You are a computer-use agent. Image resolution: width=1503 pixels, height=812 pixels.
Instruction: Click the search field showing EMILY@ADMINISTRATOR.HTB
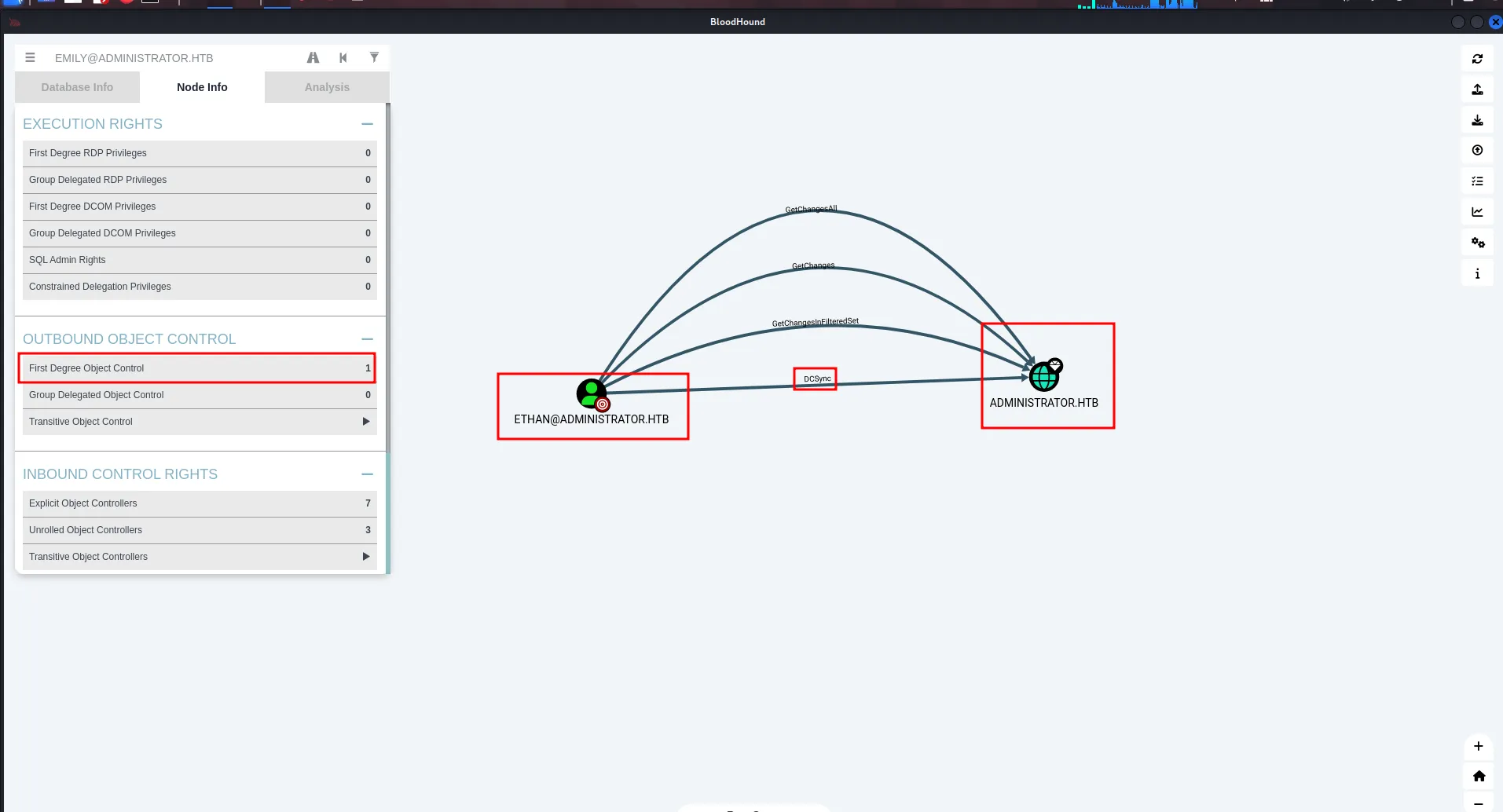(173, 58)
